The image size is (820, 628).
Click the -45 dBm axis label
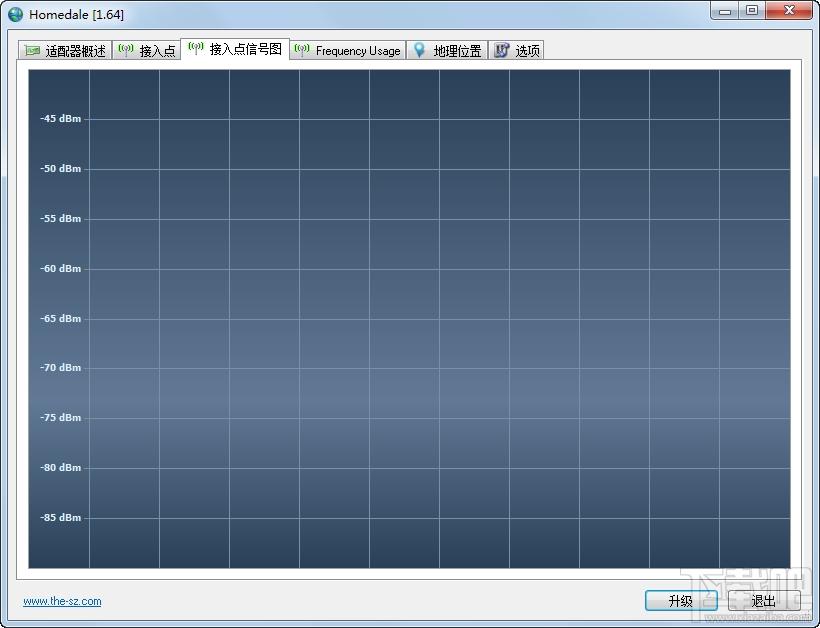coord(60,119)
